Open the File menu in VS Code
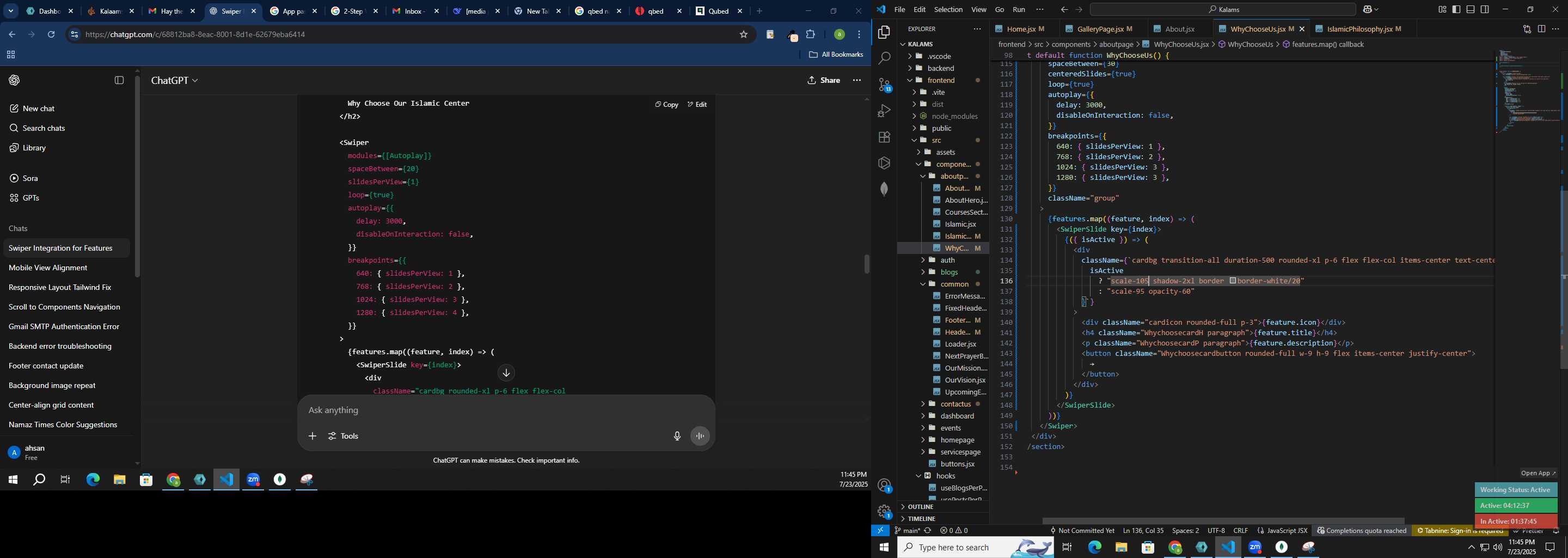This screenshot has width=1568, height=558. 899,10
